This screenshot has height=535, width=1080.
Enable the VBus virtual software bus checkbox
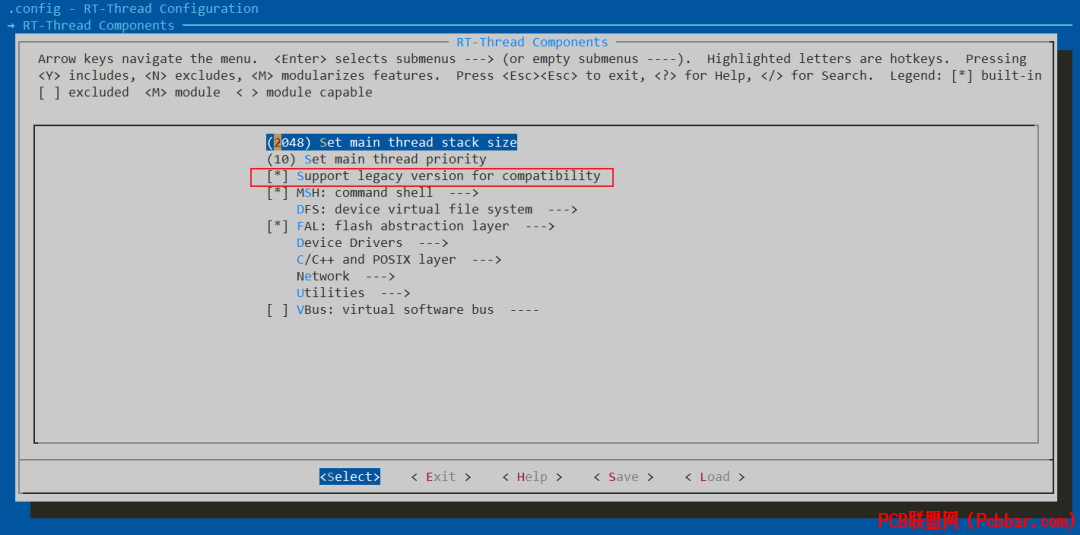coord(278,310)
